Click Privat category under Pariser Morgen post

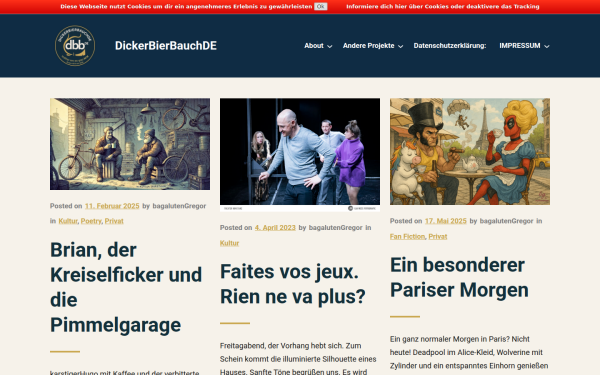[x=438, y=236]
